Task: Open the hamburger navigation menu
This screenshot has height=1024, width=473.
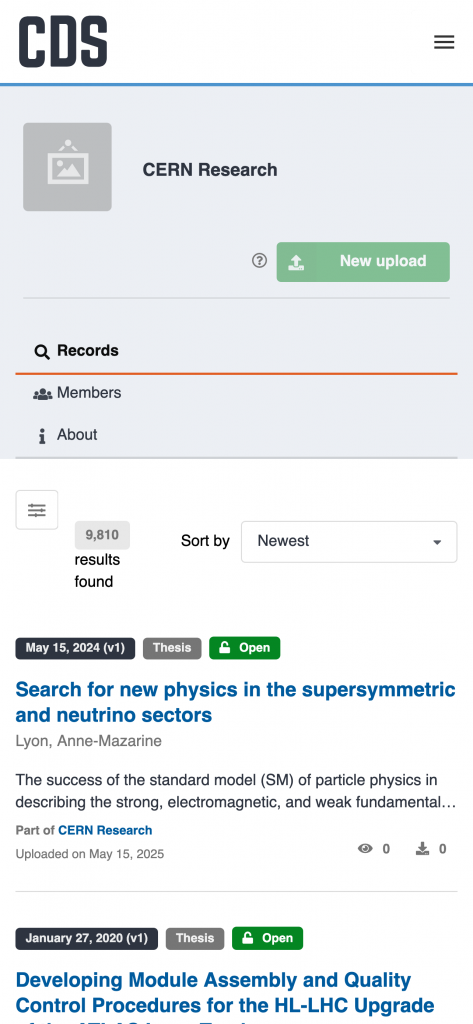Action: coord(444,42)
